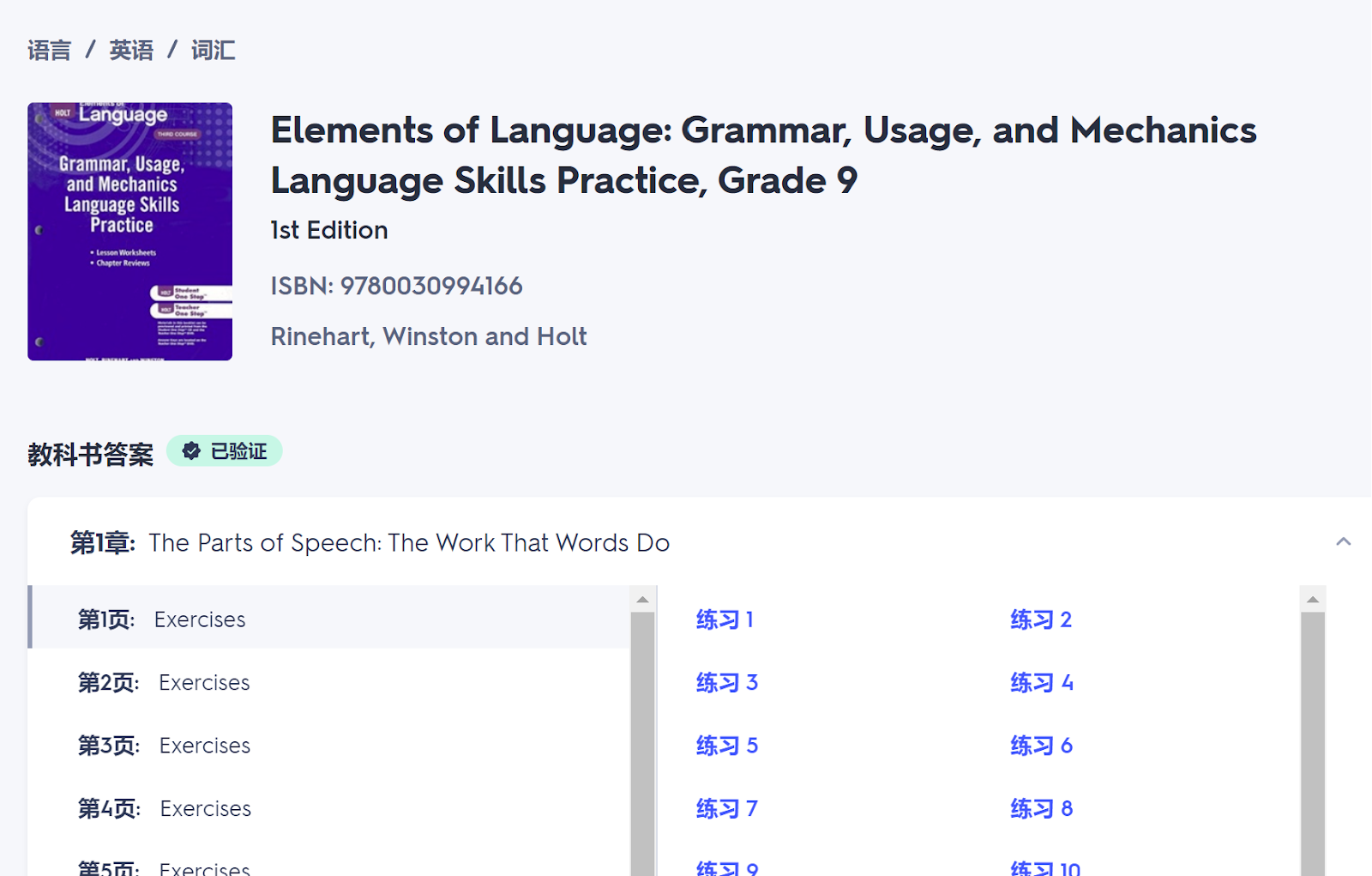Select 第2页 Exercises row
The width and height of the screenshot is (1372, 876).
[x=330, y=682]
